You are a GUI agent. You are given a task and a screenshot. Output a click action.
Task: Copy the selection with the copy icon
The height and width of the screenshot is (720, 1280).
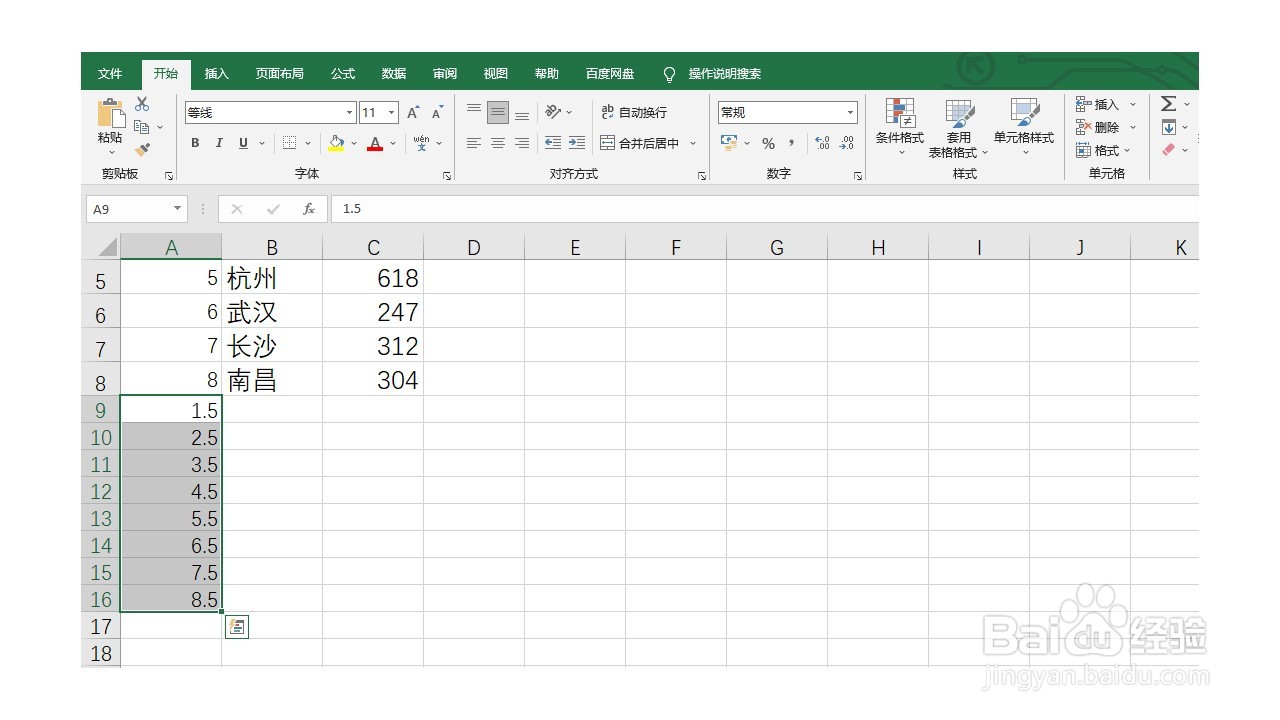[x=142, y=127]
